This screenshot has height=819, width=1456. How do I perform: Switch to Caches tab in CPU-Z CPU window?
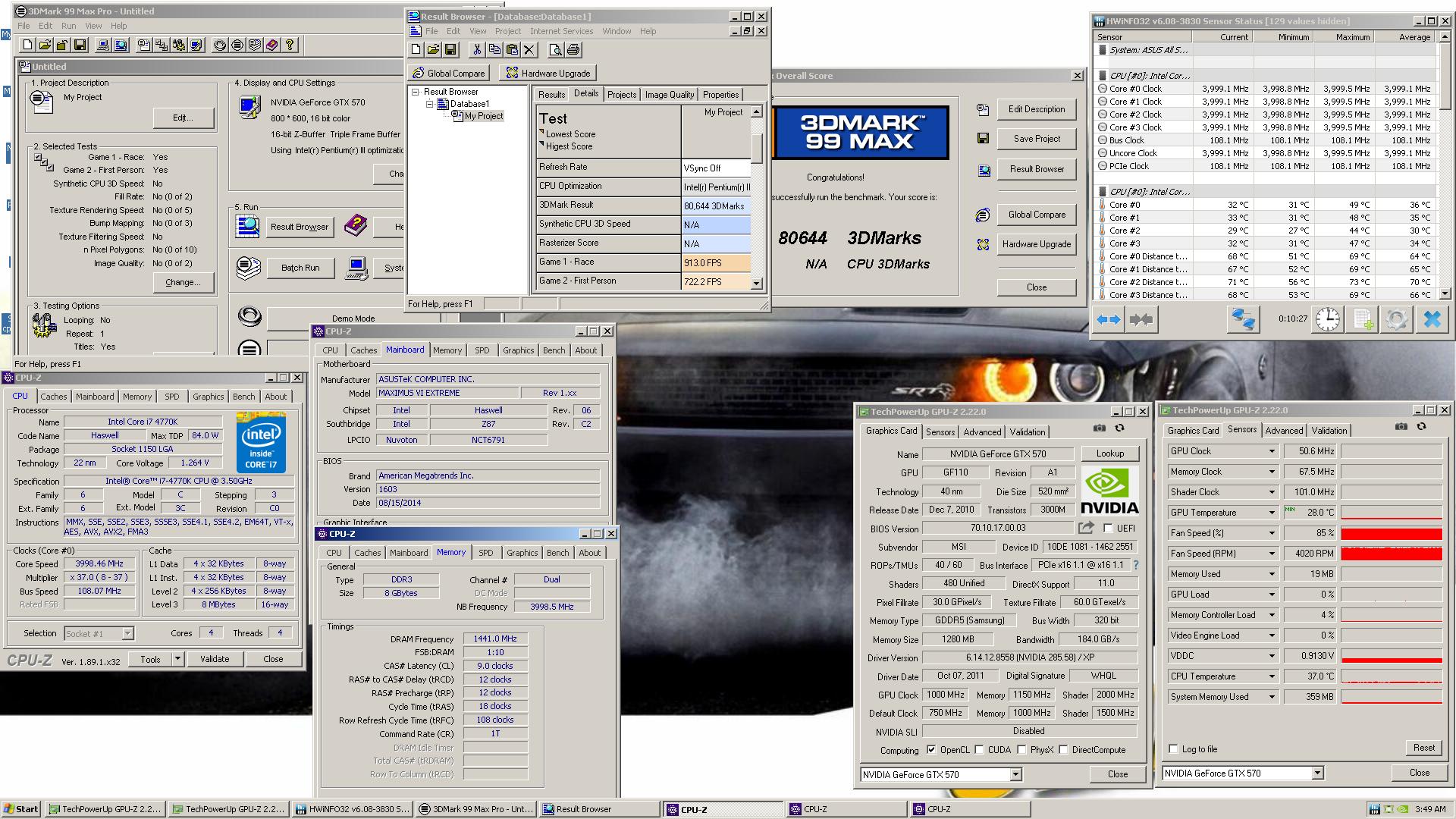53,397
